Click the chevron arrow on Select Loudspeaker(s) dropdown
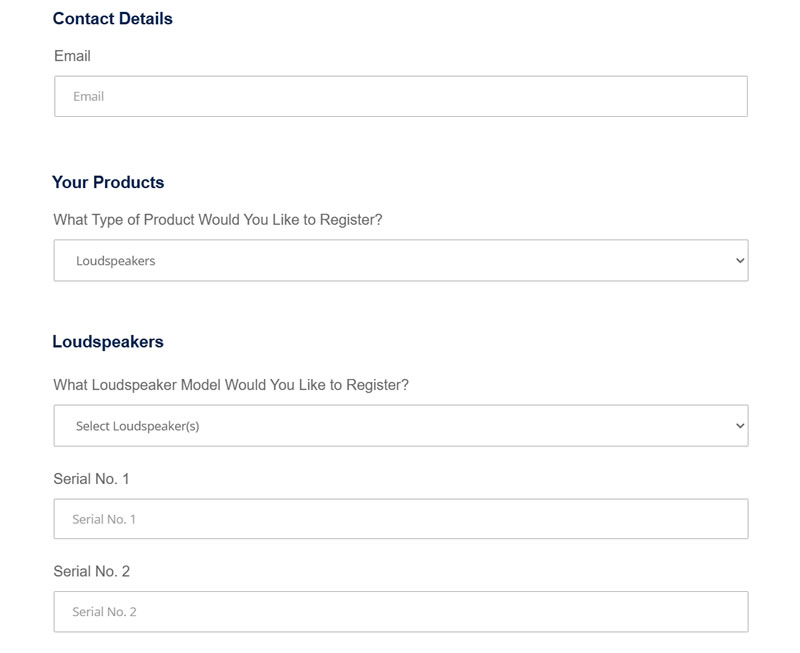Viewport: 800px width, 653px height. (740, 426)
